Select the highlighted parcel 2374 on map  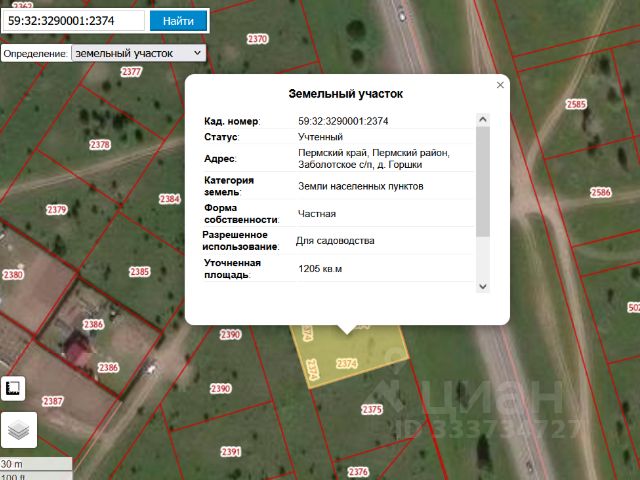(347, 363)
